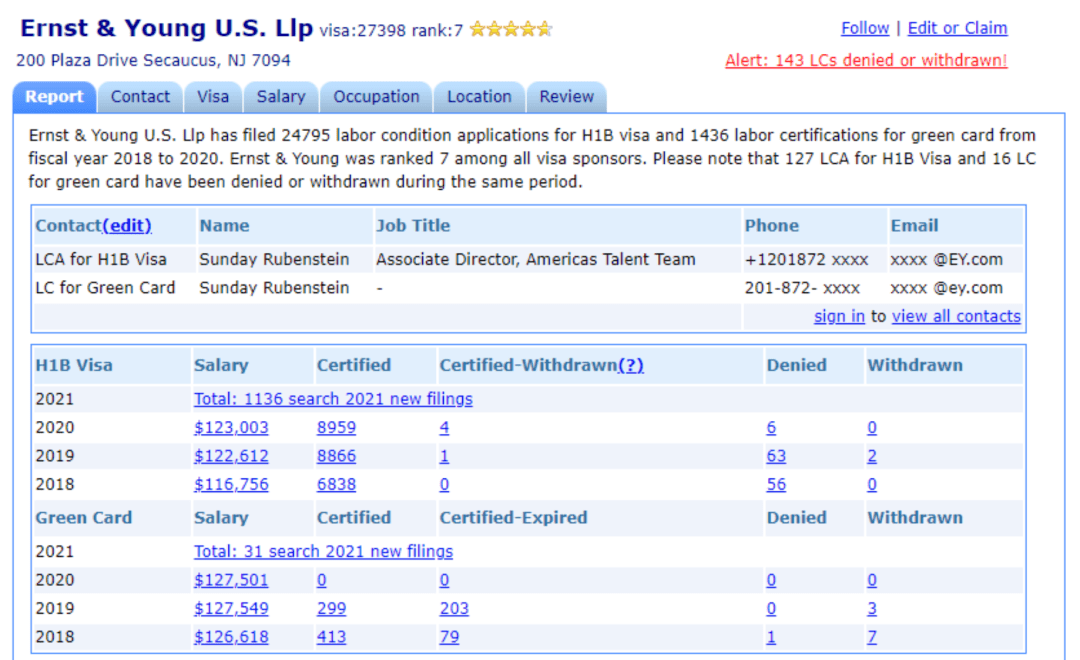Screen dimensions: 1080x660
Task: Open Total: 31 search 2021 new filings
Action: (323, 552)
